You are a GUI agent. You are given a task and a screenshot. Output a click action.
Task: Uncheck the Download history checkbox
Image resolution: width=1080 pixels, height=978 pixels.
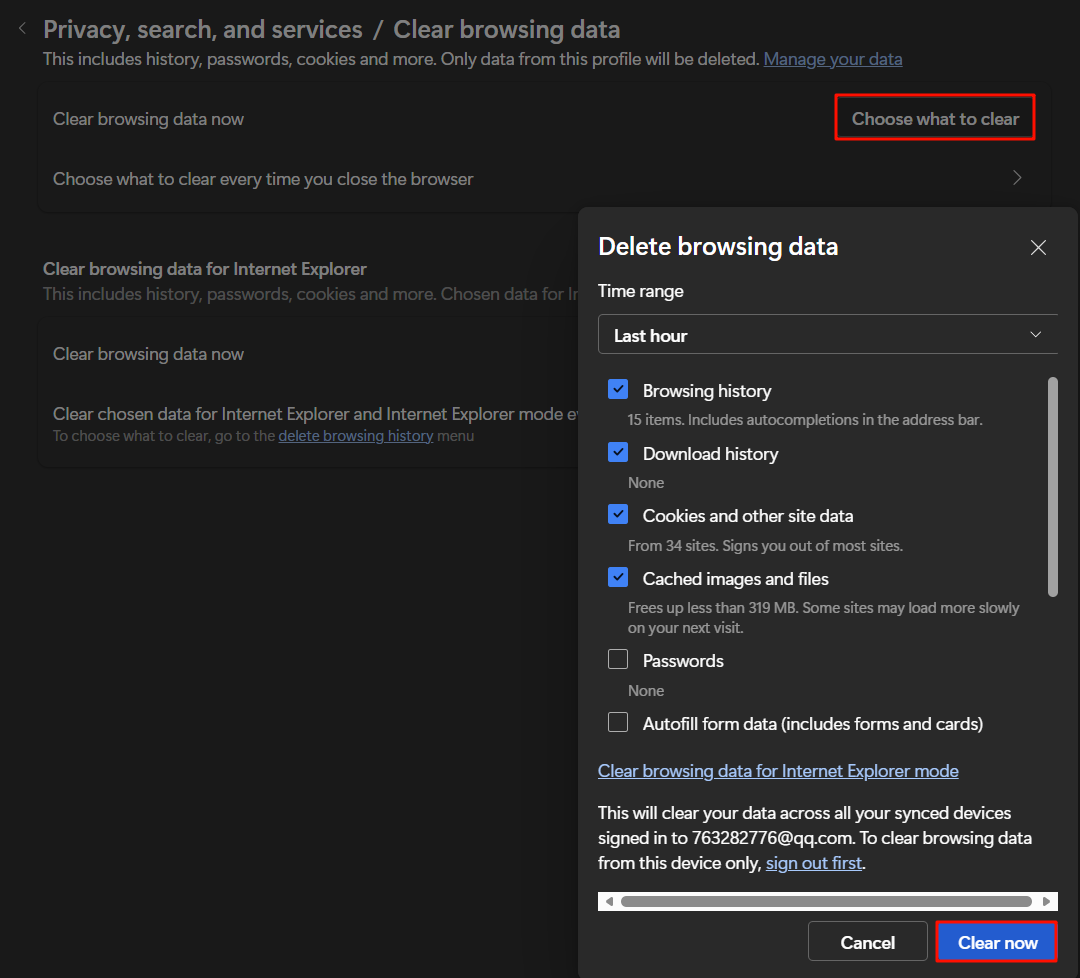[x=618, y=453]
